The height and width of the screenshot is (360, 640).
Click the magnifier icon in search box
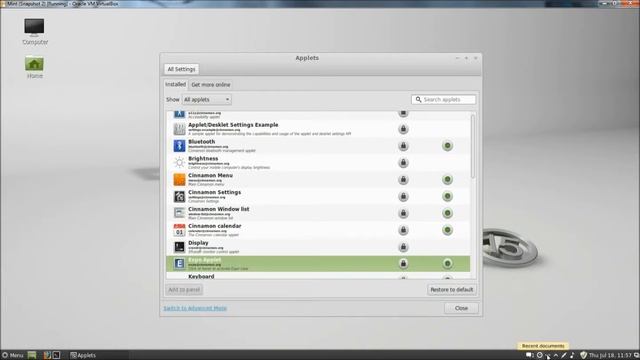[x=418, y=100]
